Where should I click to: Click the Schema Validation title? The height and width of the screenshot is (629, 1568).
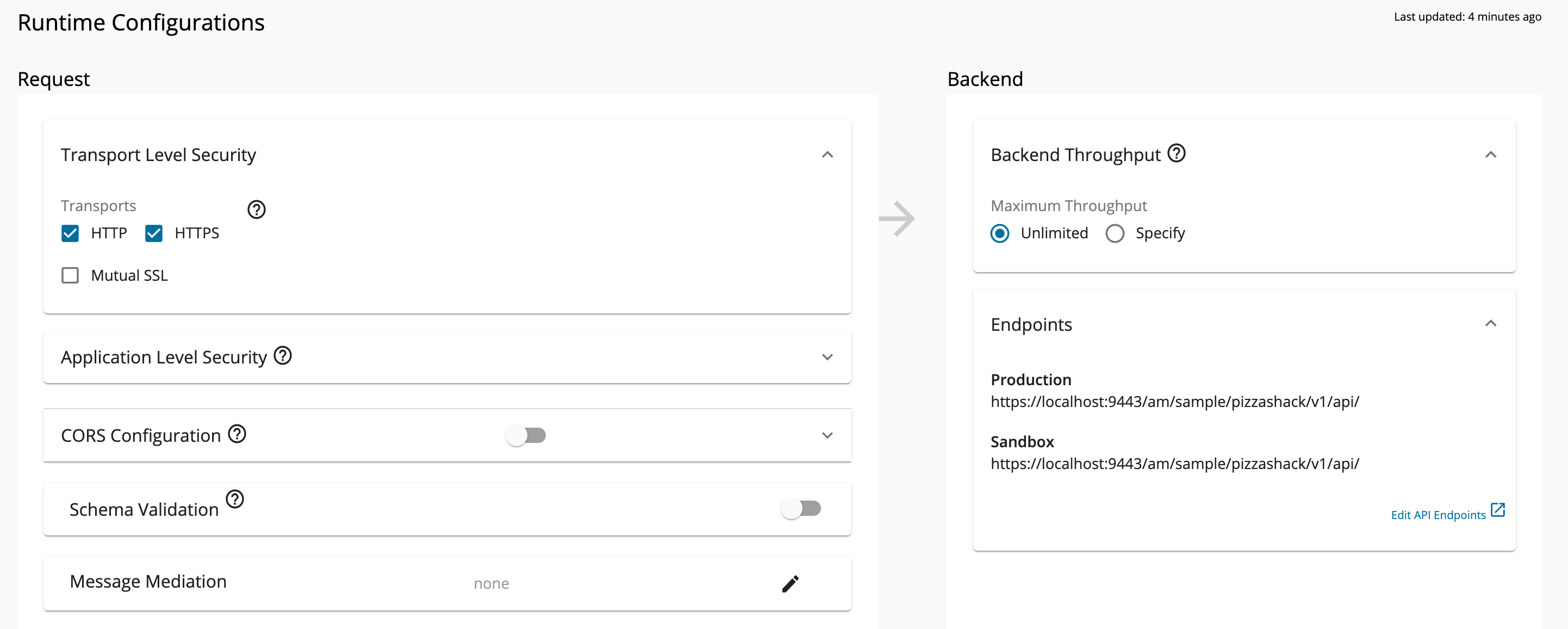144,510
